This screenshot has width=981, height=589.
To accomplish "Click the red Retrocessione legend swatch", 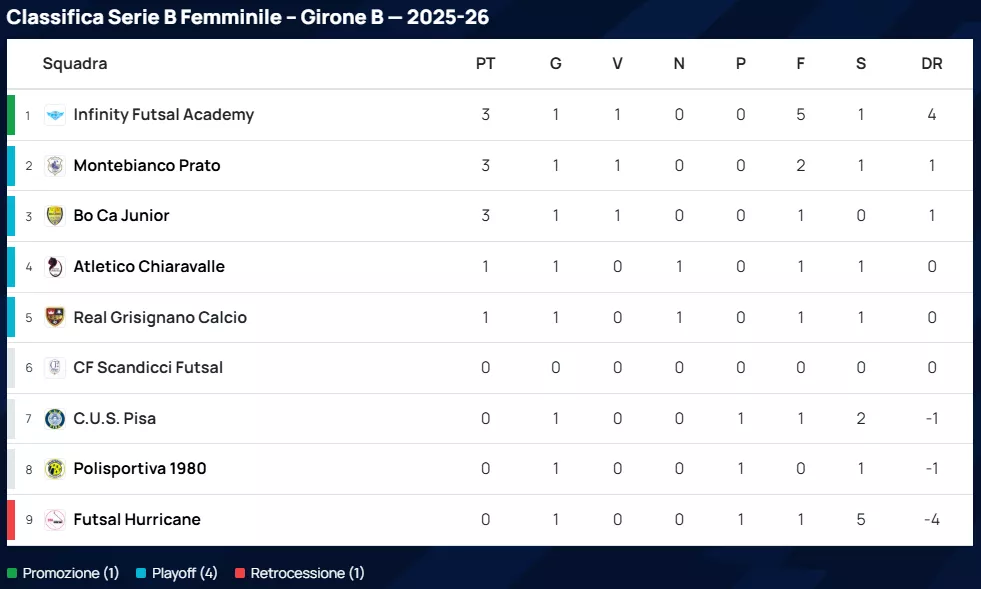I will click(x=240, y=574).
